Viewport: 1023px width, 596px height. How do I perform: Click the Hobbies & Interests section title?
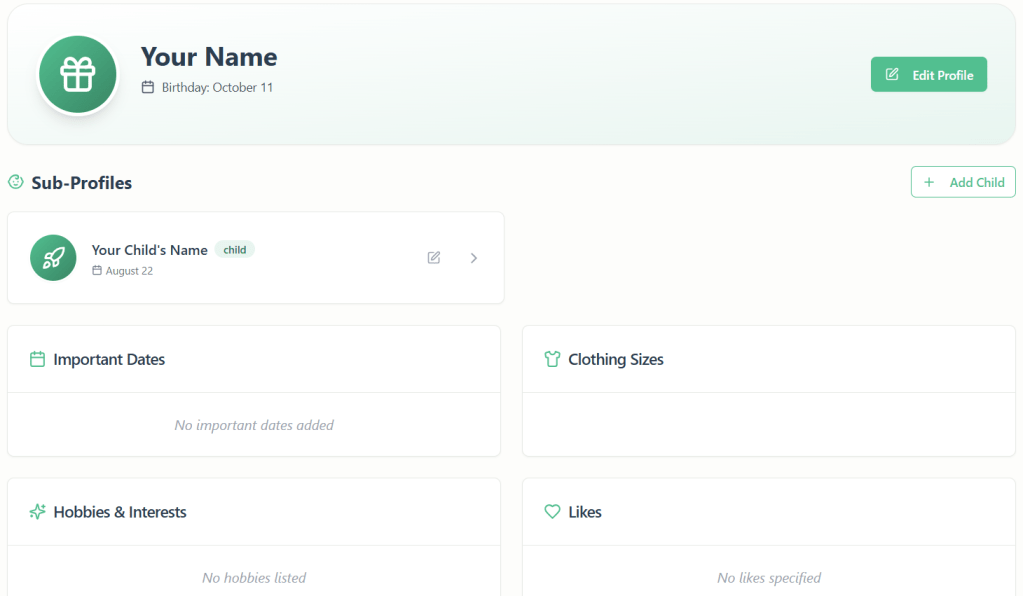[120, 512]
